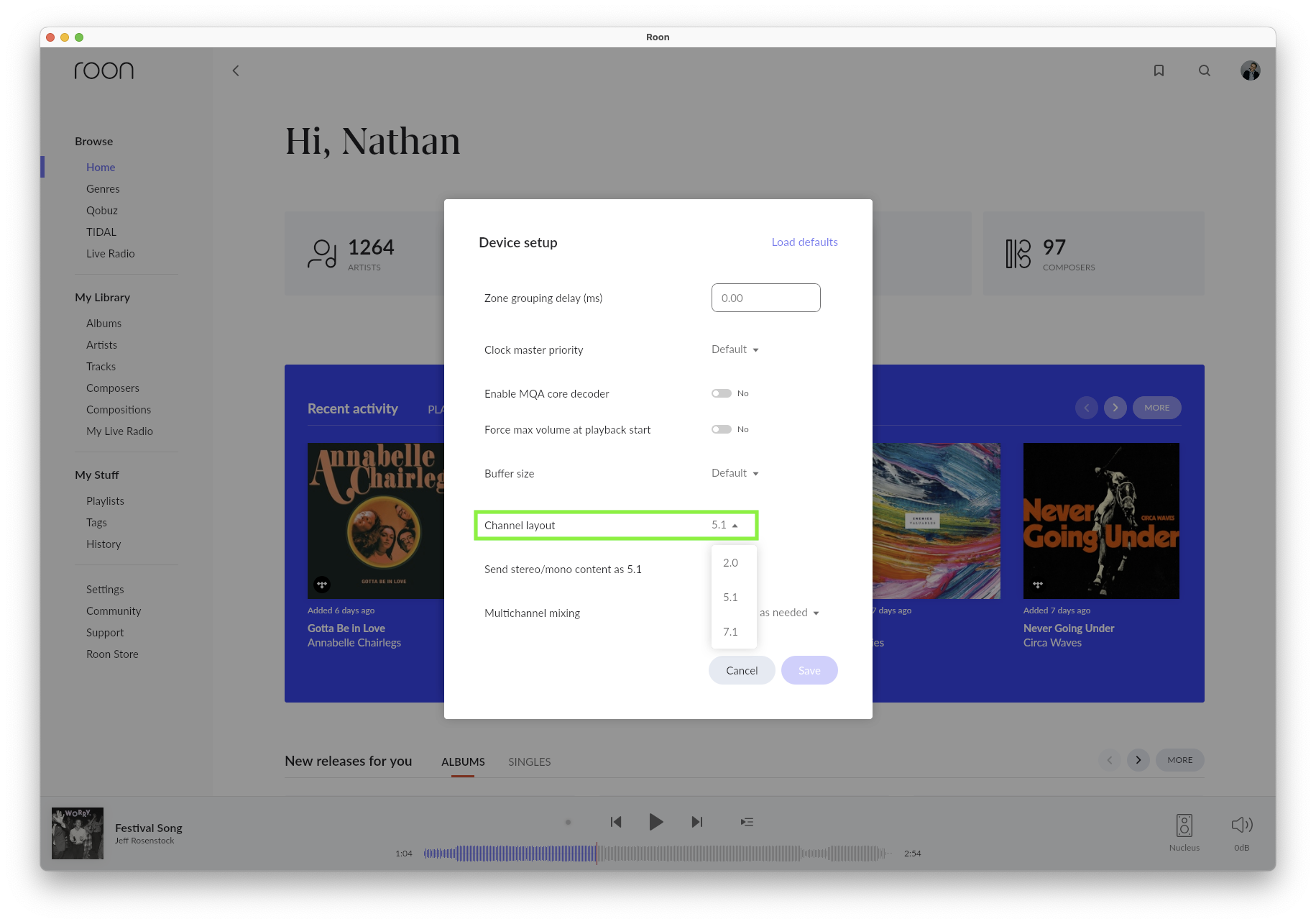Open the volume control icon
The image size is (1316, 924).
(x=1242, y=825)
